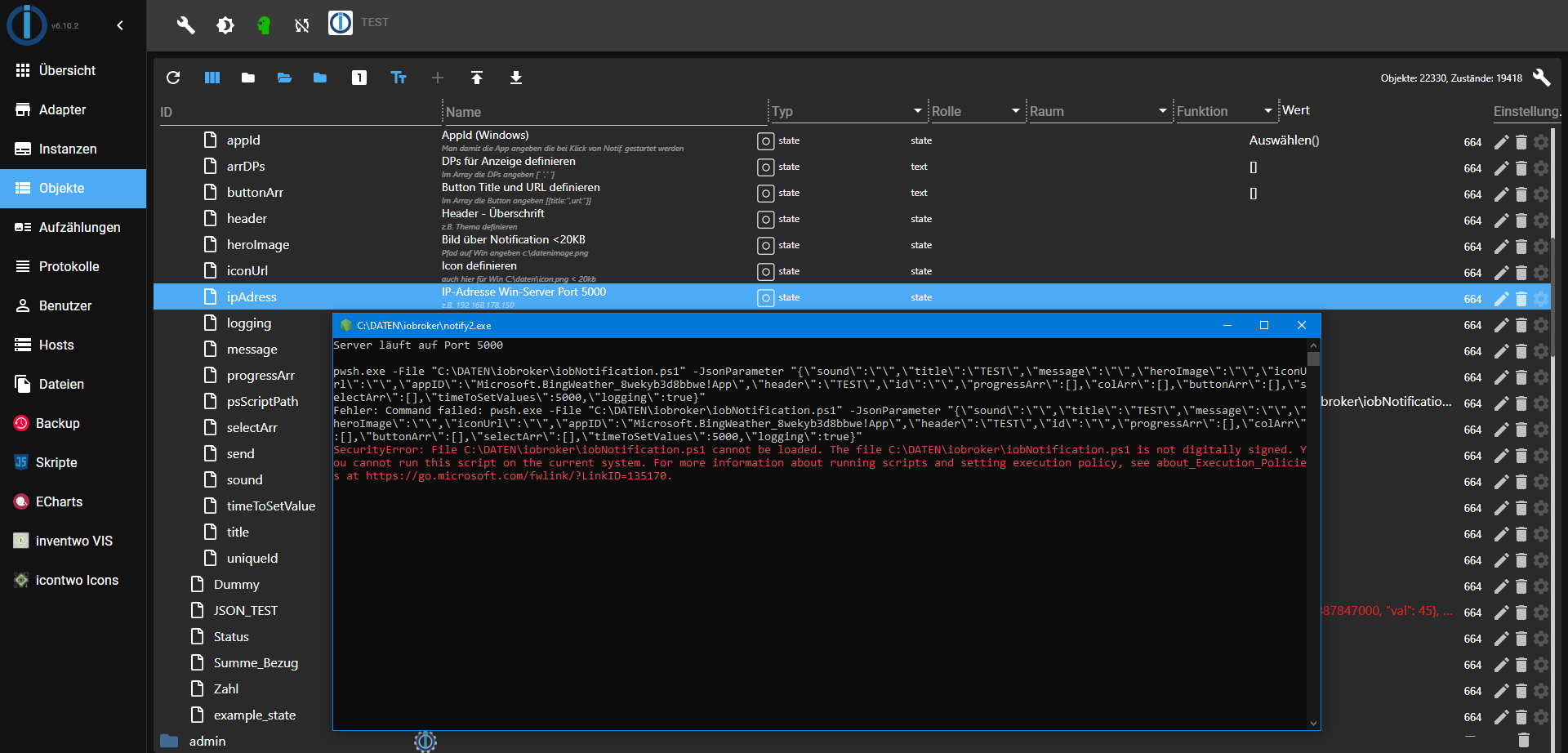Click the Name filter input field
Screen dimensions: 1568x753
[x=604, y=112]
